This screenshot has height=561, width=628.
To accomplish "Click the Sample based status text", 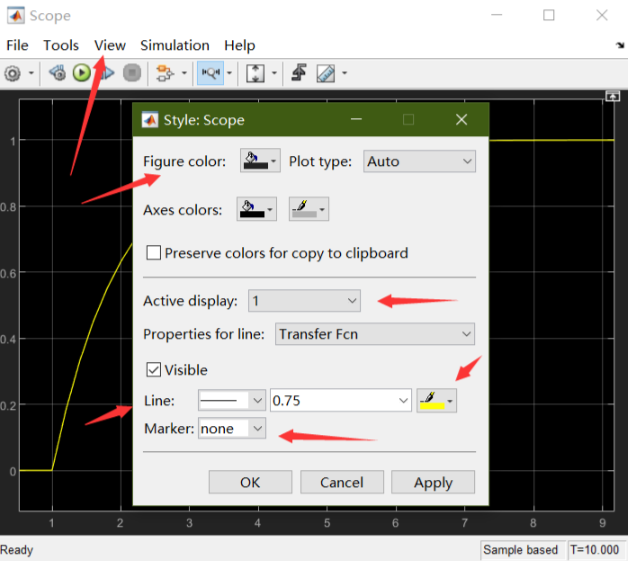I will (520, 550).
